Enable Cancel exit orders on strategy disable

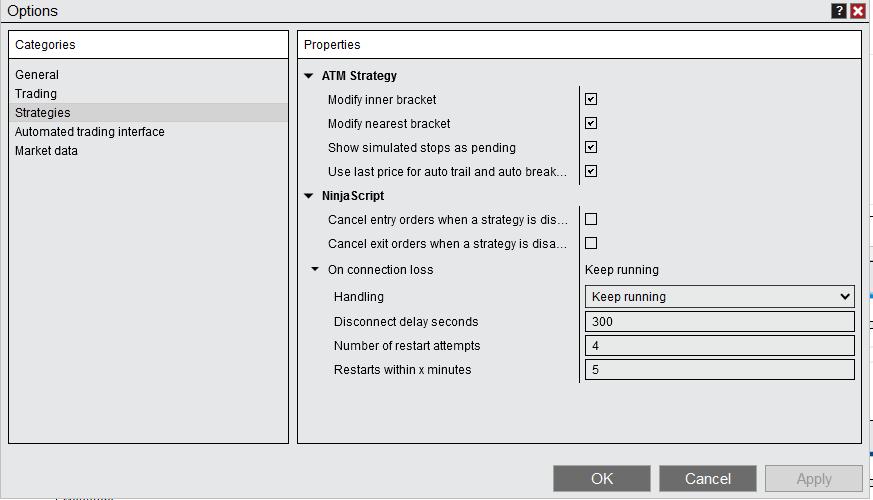pos(591,243)
